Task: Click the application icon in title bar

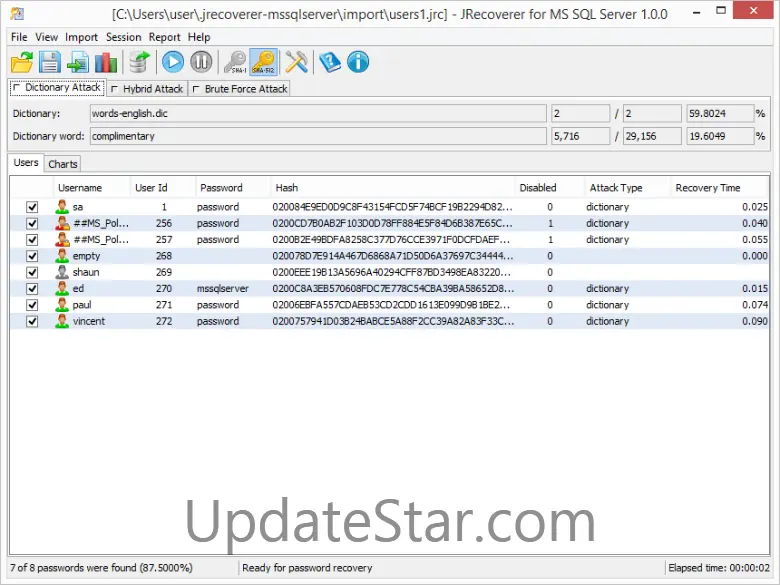Action: [17, 13]
